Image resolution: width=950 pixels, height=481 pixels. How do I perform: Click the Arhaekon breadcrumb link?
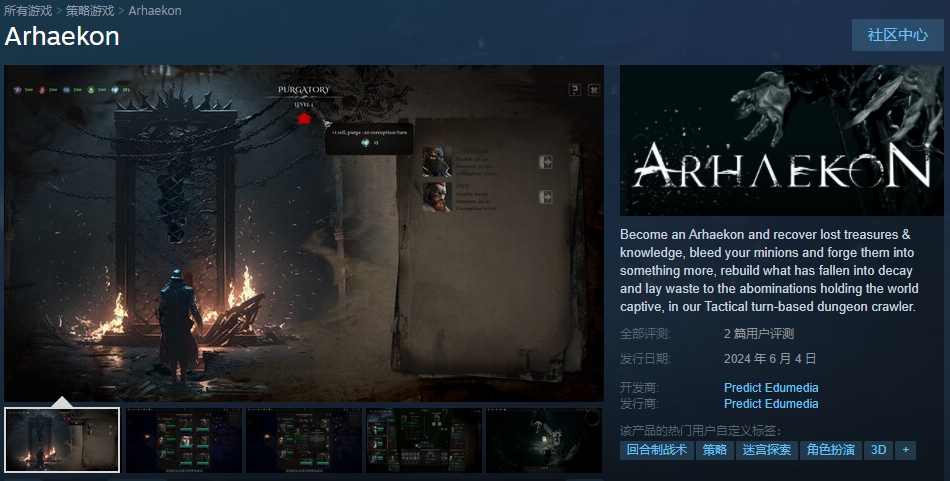[x=154, y=10]
